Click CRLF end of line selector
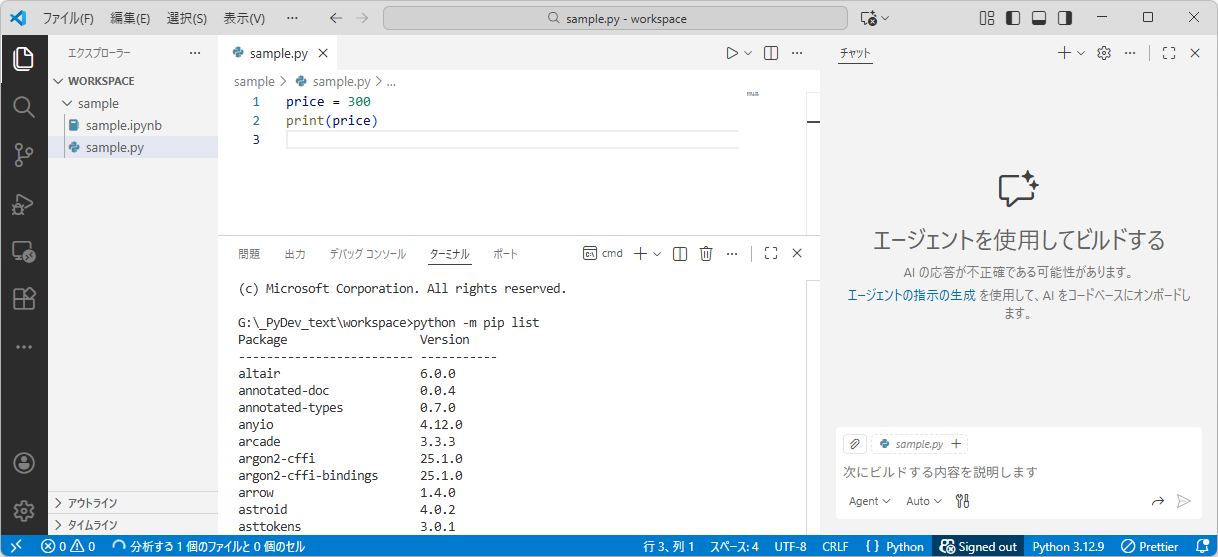 pos(835,546)
